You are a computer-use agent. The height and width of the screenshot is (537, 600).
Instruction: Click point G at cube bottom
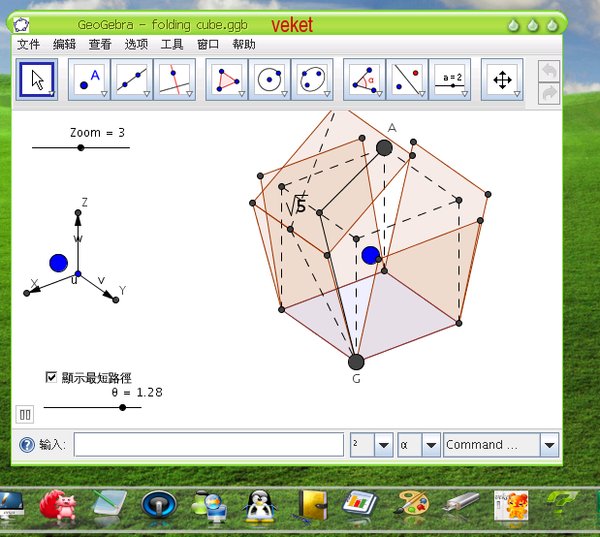pos(356,362)
